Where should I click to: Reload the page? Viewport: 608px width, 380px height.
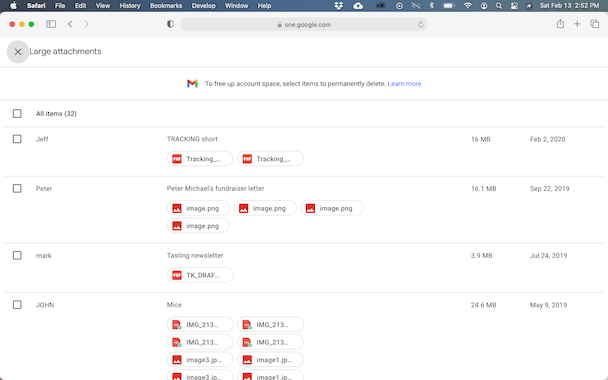pos(420,25)
